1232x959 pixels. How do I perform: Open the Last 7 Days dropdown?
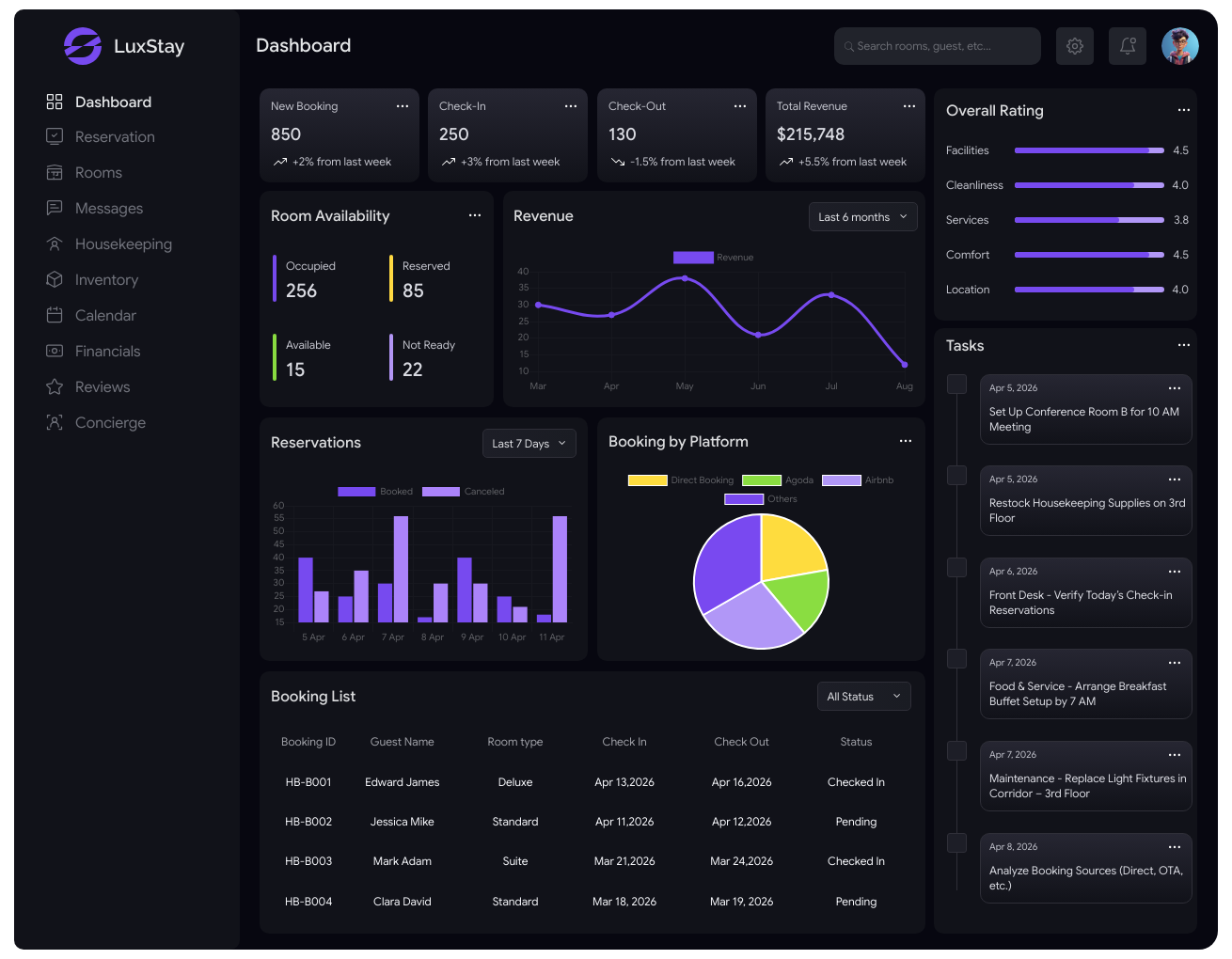[529, 444]
